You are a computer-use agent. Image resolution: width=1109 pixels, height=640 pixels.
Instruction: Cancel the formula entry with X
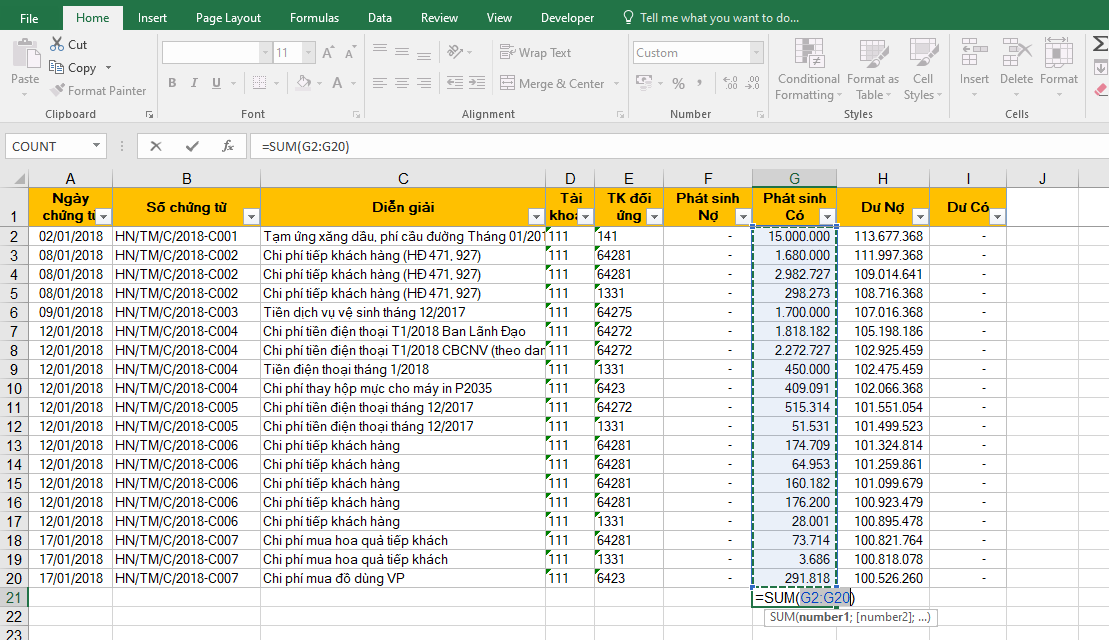156,146
